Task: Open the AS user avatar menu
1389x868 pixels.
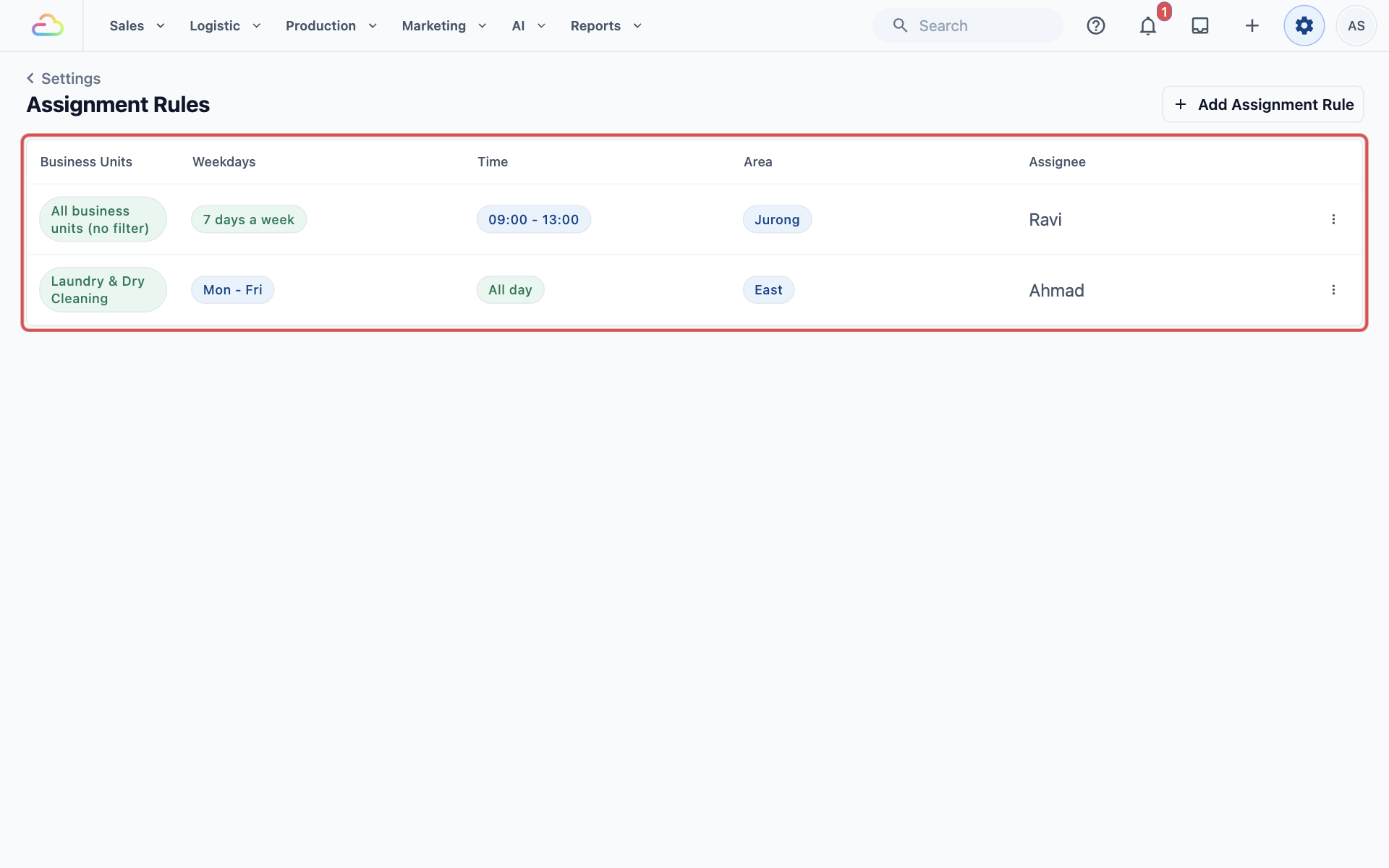Action: point(1356,26)
